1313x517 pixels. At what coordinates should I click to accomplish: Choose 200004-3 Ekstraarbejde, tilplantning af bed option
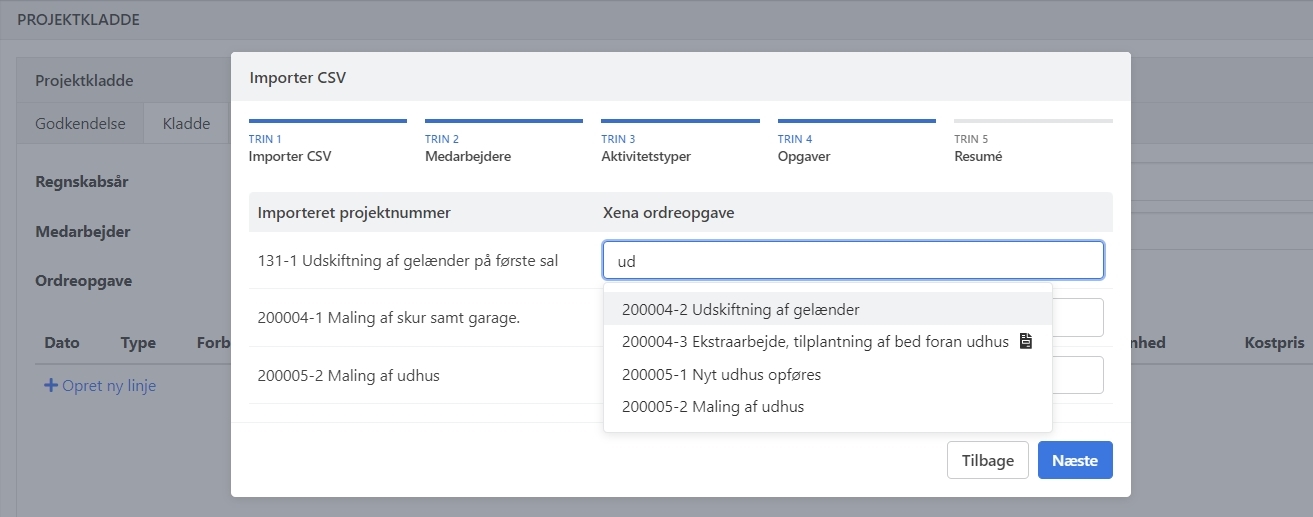[x=827, y=342]
